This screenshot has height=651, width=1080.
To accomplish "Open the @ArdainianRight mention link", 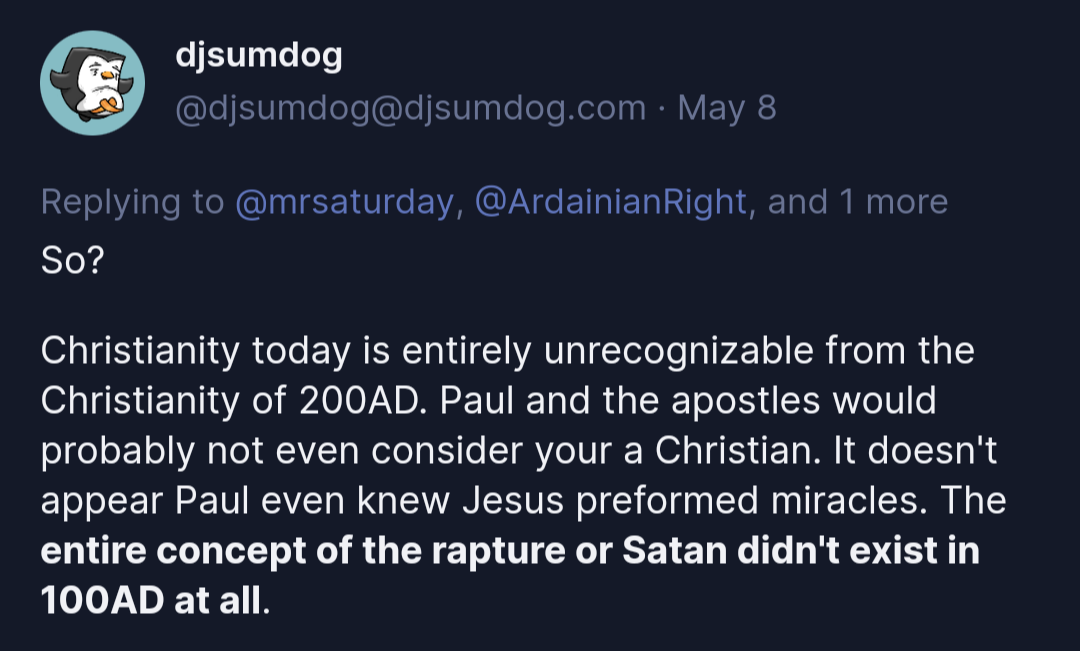I will point(611,202).
